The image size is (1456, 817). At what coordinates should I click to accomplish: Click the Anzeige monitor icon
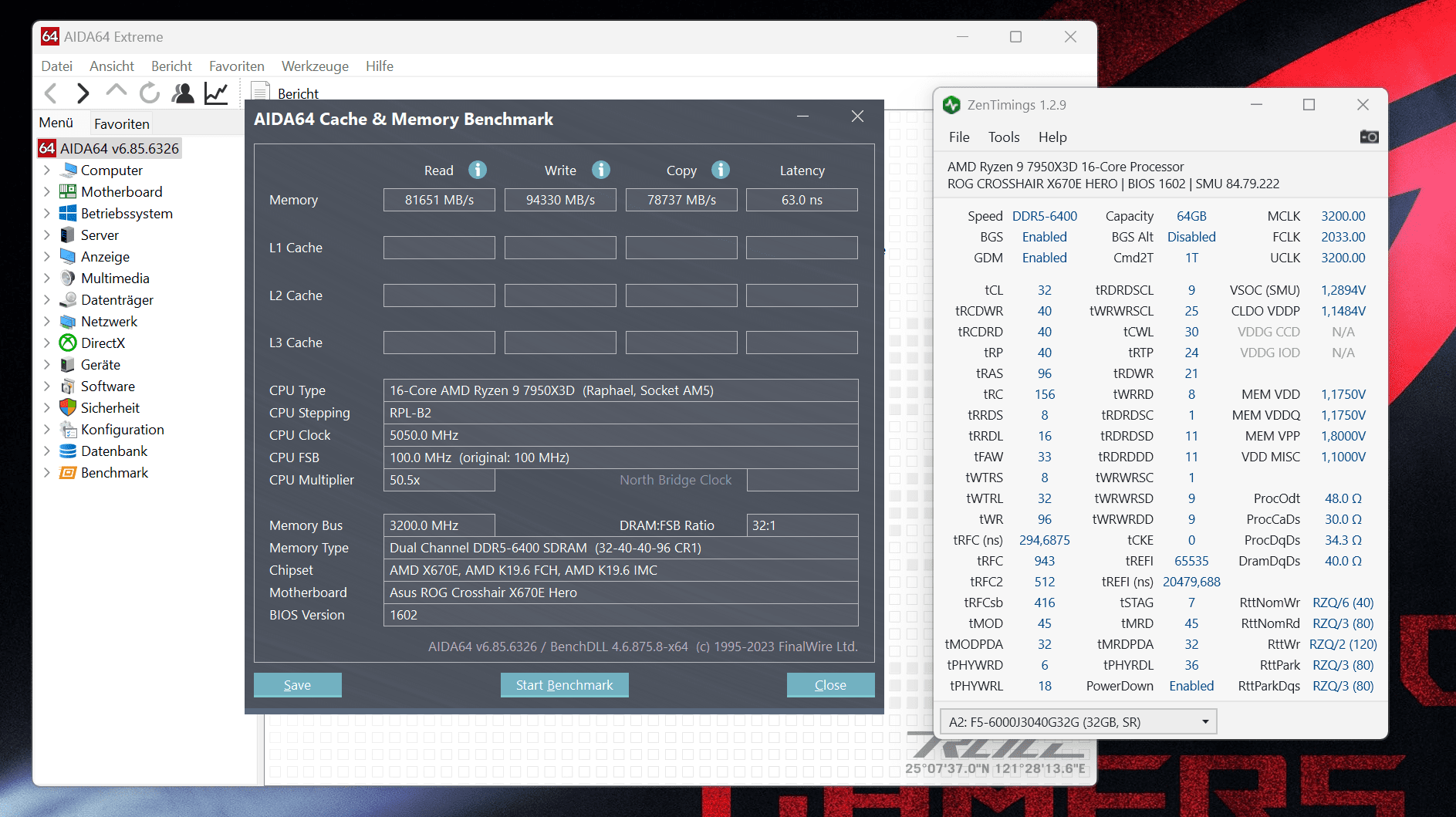(x=68, y=256)
